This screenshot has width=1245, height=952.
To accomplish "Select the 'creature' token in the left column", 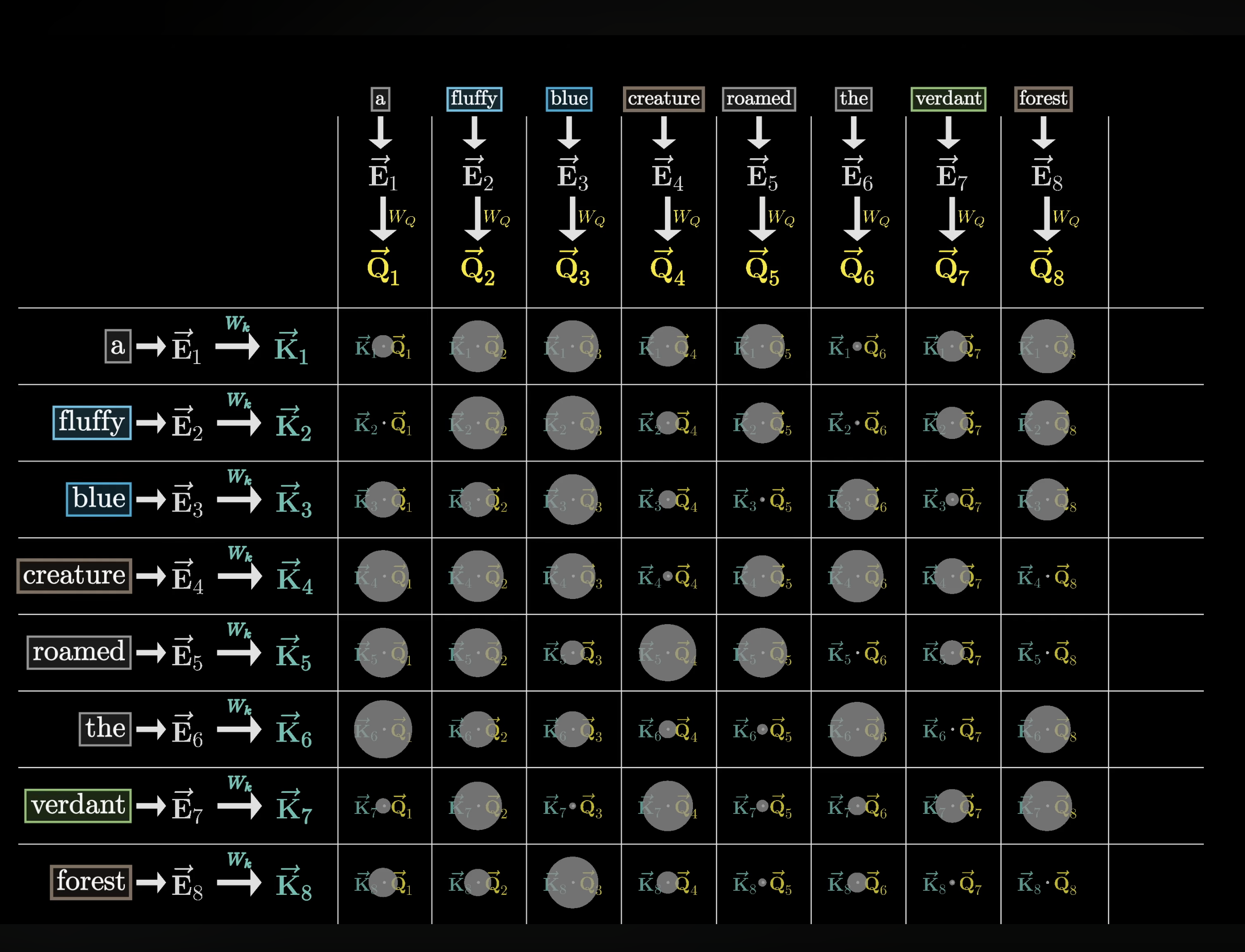I will pos(74,576).
